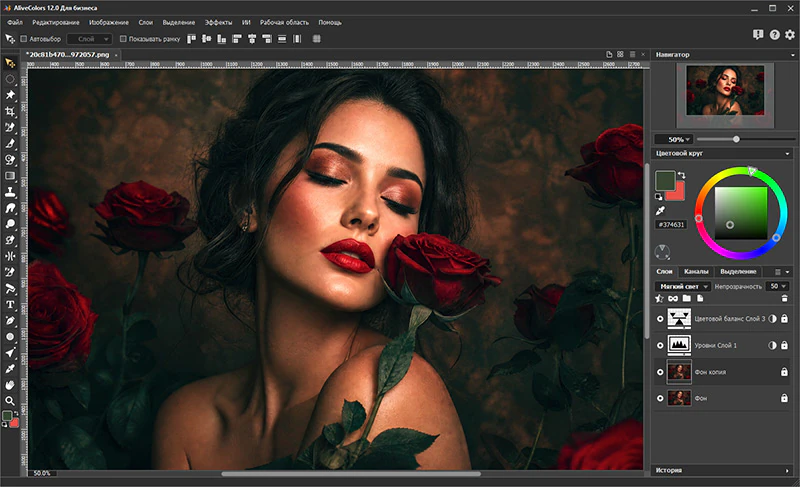Open the Помощь menu
Image resolution: width=800 pixels, height=487 pixels.
coord(330,22)
